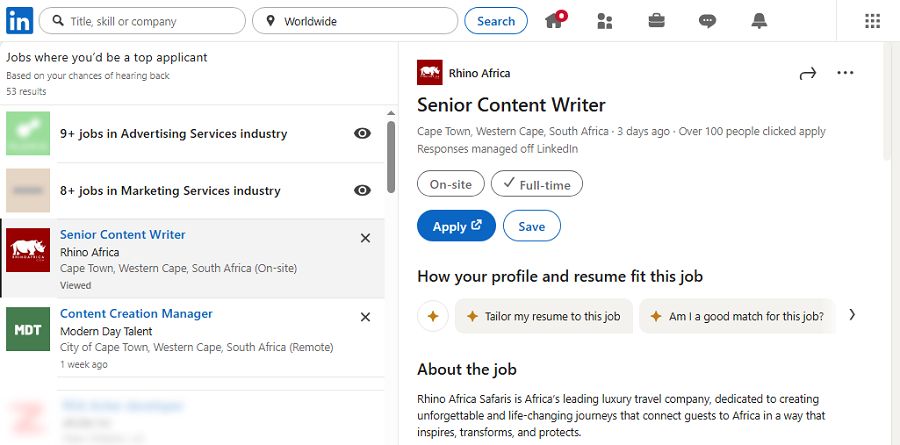The image size is (900, 445).
Task: Open the LinkedIn home logo
Action: pos(20,21)
